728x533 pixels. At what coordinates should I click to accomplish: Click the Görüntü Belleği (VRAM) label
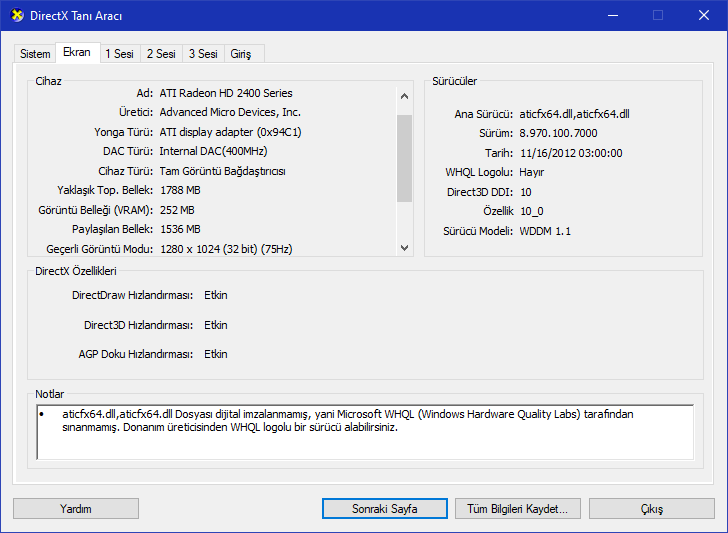click(x=96, y=210)
